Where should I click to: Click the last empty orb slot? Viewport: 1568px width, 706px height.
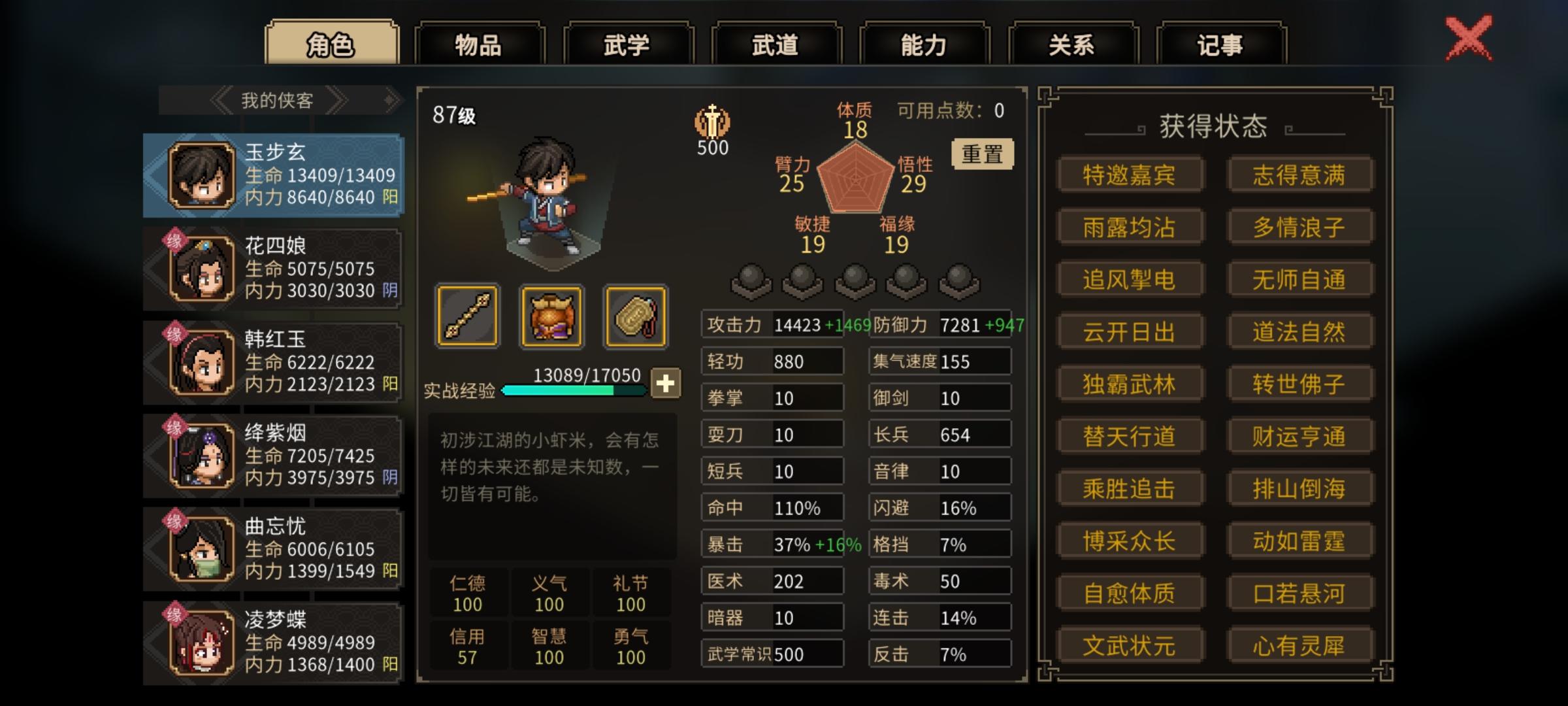tap(959, 281)
